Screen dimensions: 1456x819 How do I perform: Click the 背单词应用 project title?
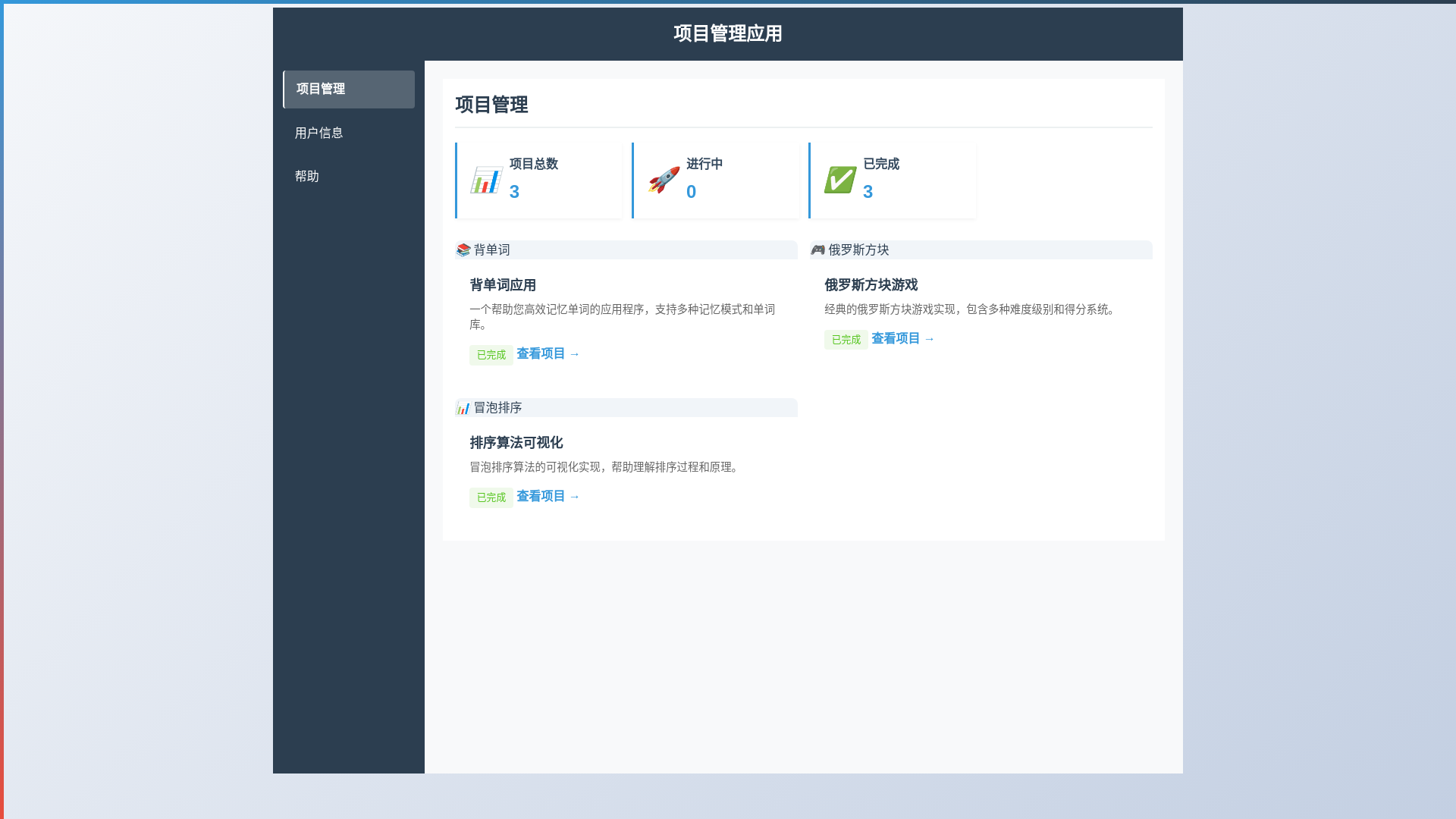tap(503, 285)
